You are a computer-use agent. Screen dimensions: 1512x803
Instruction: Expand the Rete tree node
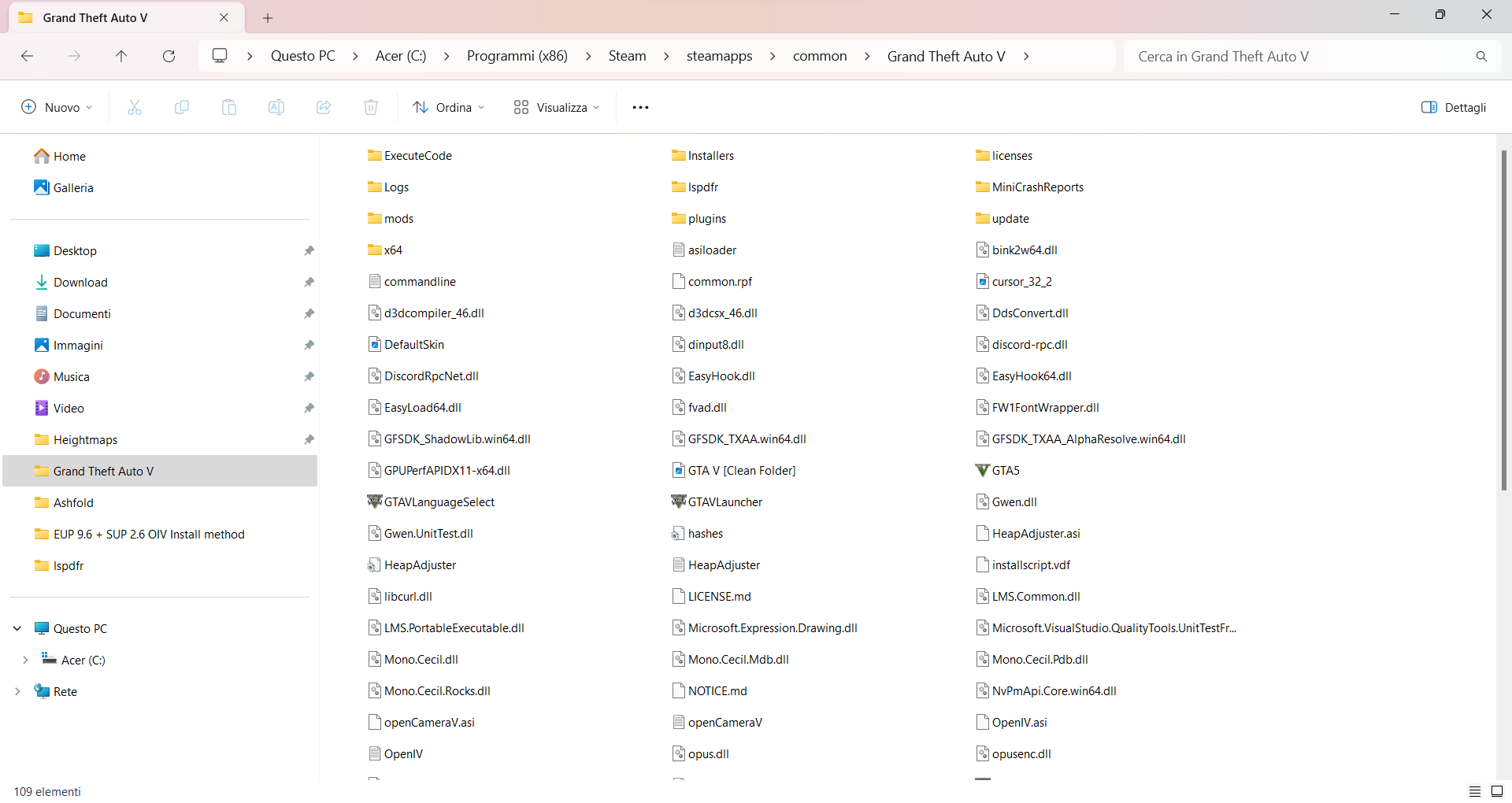17,692
